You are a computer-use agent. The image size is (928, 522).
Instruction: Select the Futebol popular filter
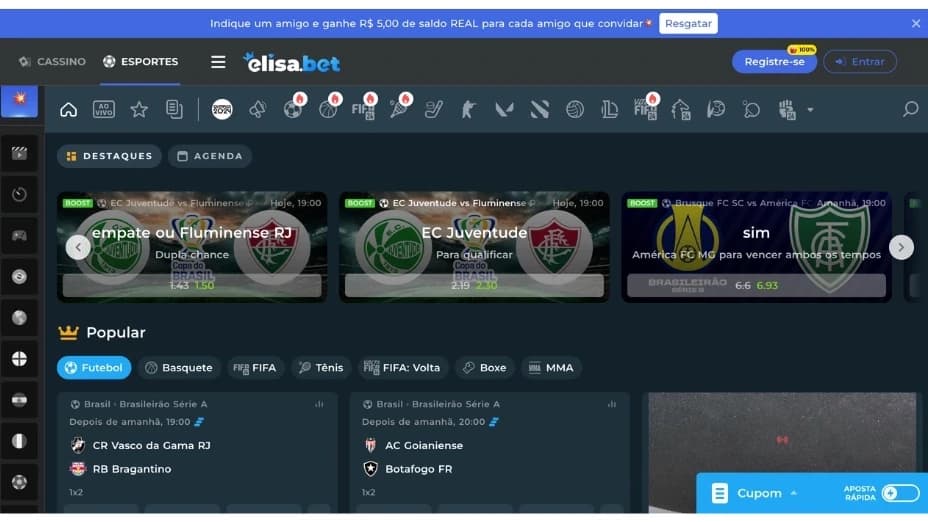coord(94,368)
